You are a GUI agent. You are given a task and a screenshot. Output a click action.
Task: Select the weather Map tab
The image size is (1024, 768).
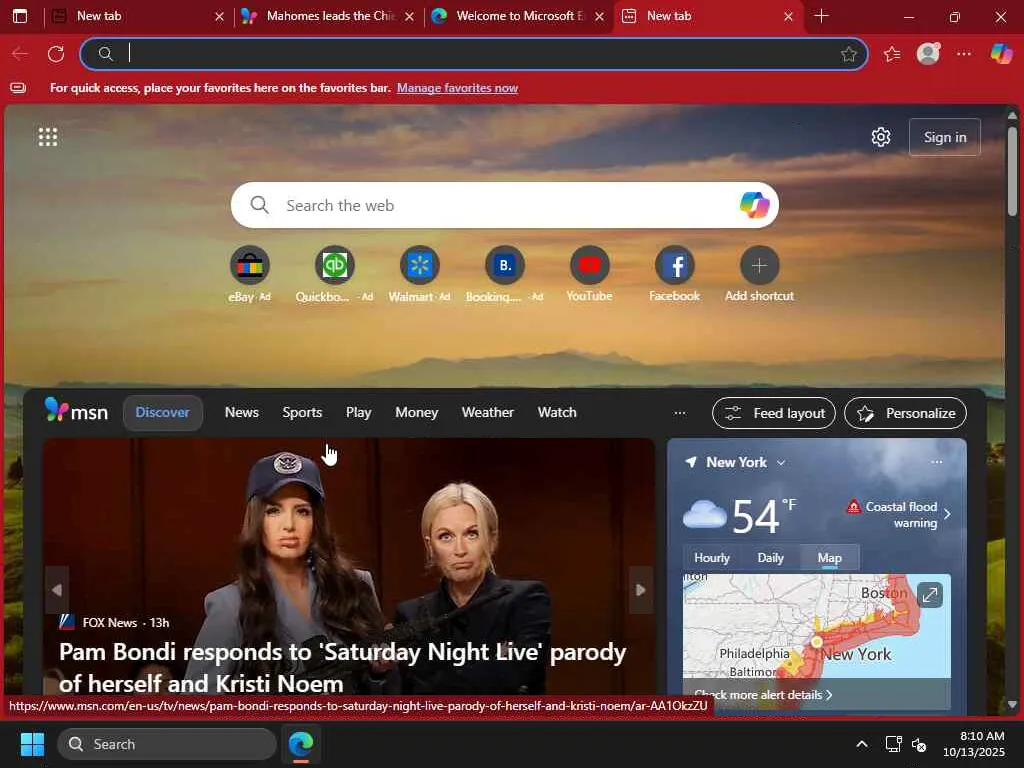pyautogui.click(x=829, y=558)
